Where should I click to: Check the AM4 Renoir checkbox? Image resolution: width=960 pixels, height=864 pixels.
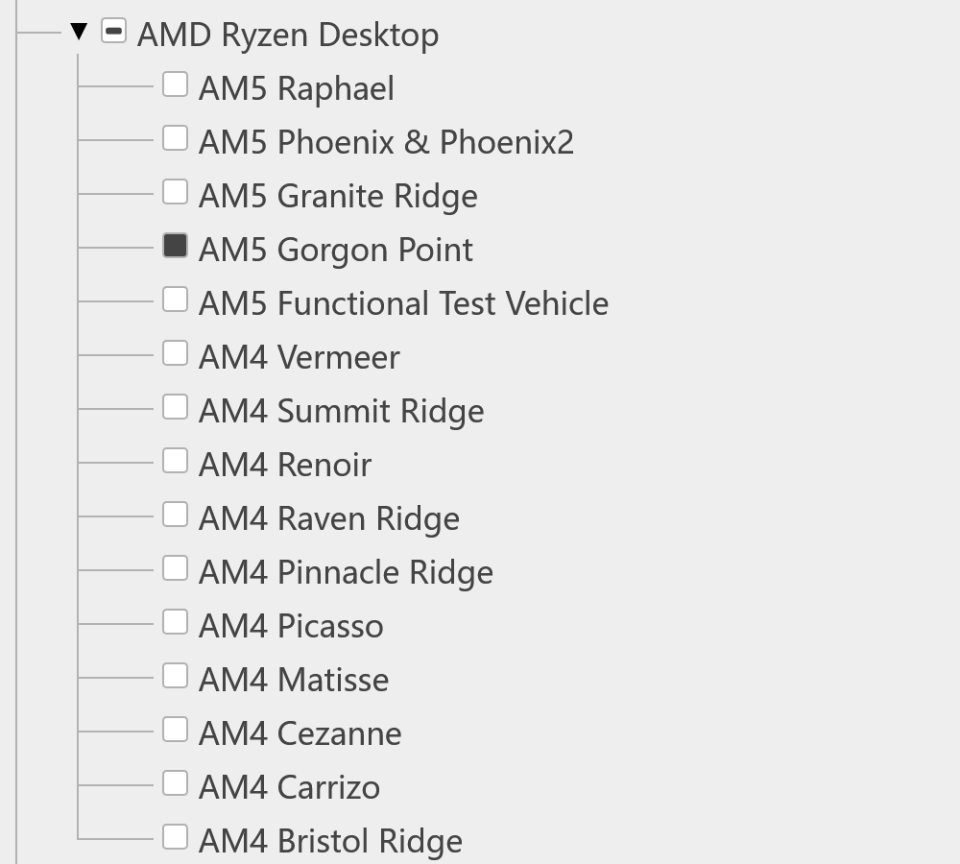[175, 464]
